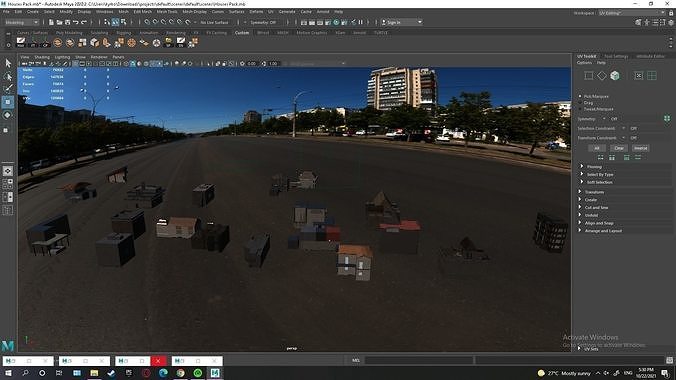Open the Transform Constraint dropdown

623,138
